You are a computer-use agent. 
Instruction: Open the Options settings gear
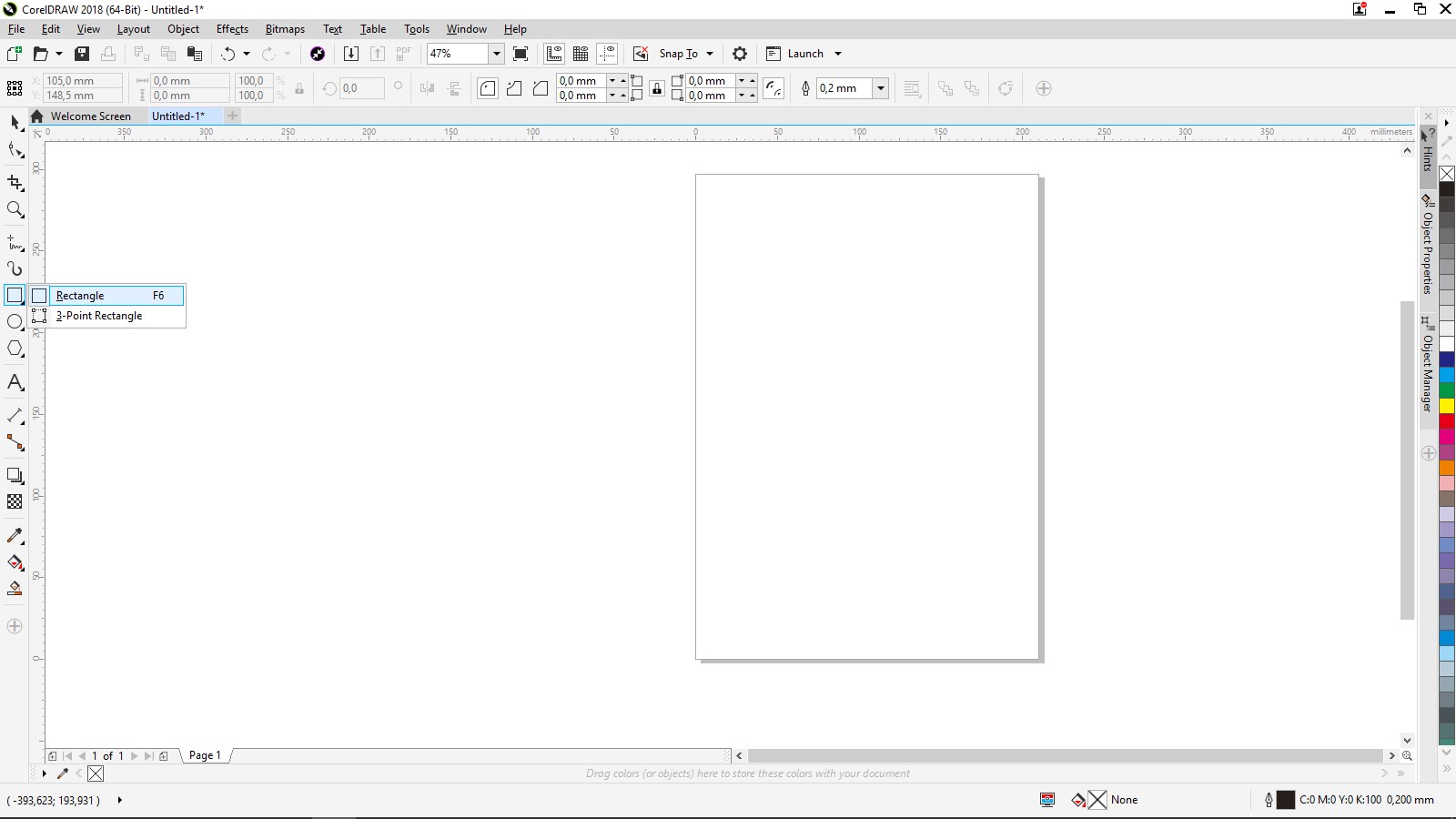[740, 54]
